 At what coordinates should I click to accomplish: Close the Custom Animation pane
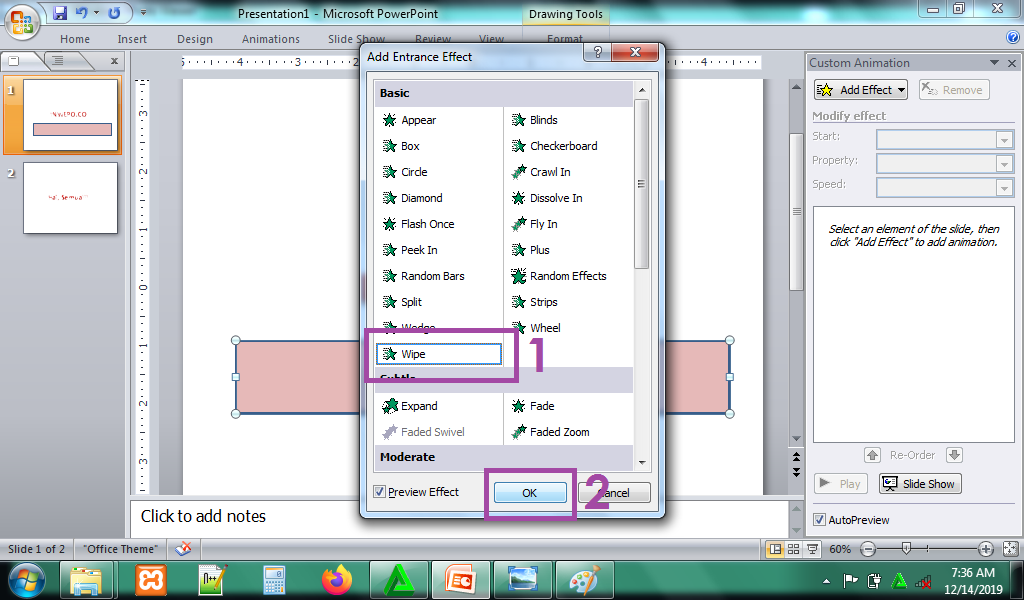click(x=1012, y=63)
